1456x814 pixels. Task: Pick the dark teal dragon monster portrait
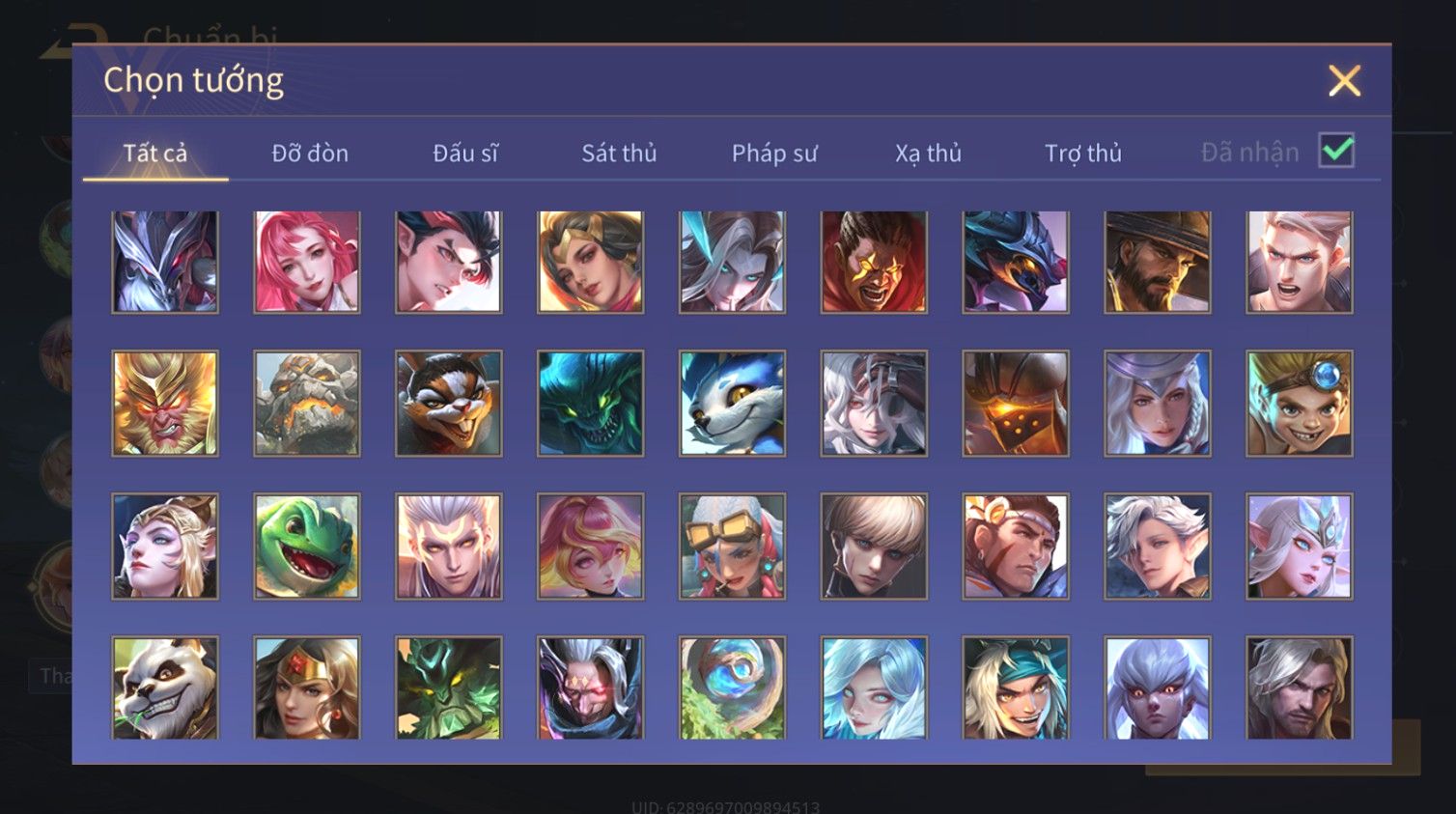(x=590, y=403)
